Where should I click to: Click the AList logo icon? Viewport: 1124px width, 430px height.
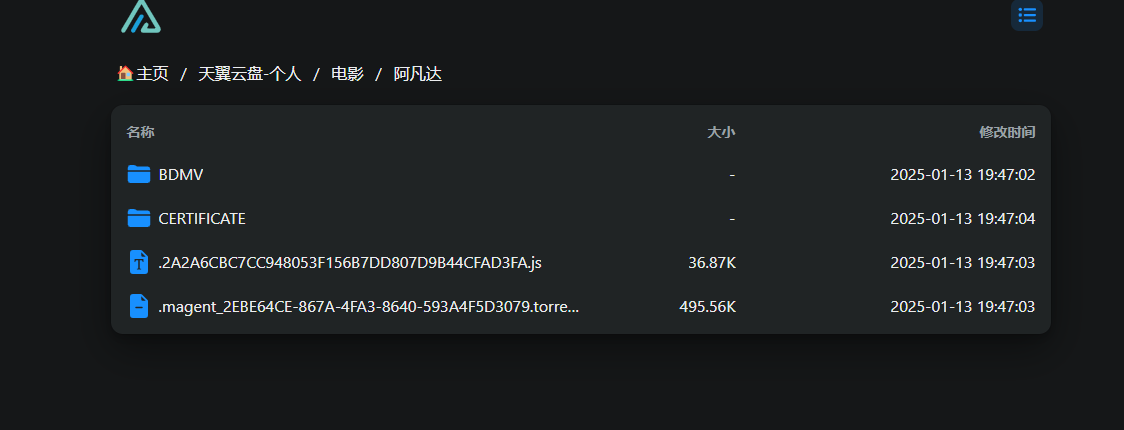(140, 16)
